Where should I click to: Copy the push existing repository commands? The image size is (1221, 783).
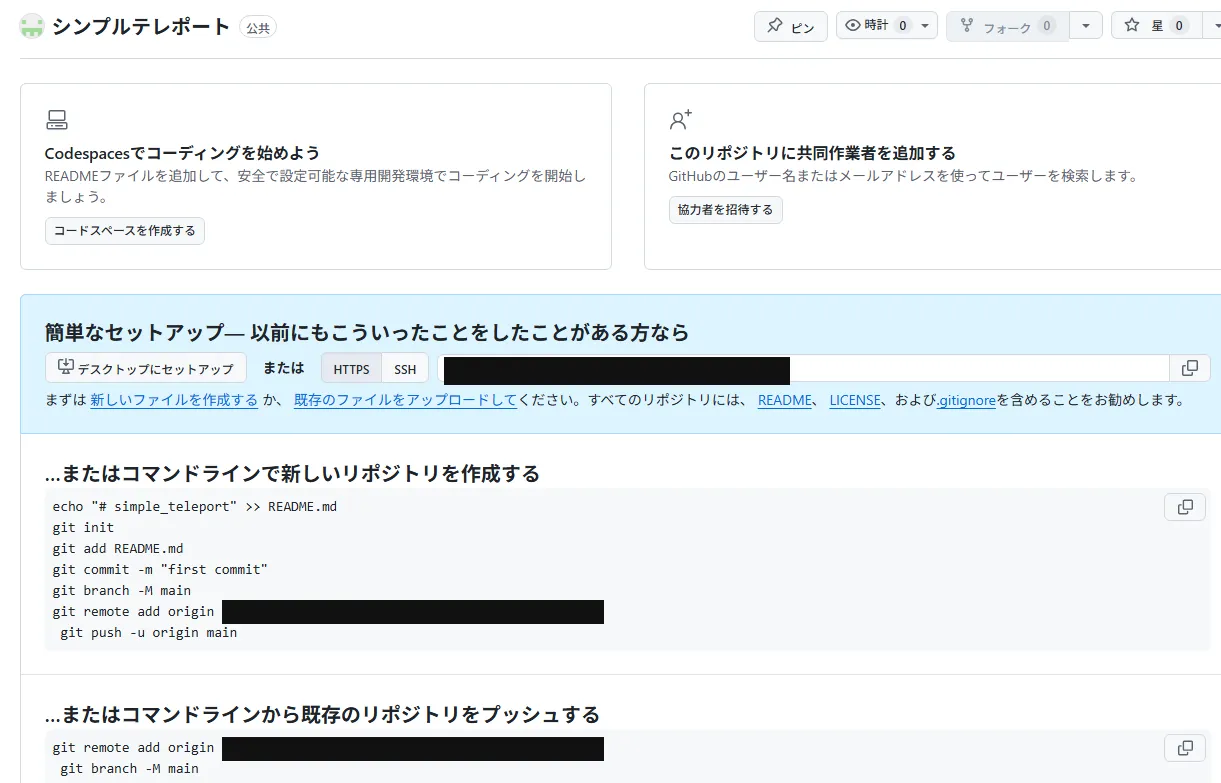pyautogui.click(x=1185, y=748)
